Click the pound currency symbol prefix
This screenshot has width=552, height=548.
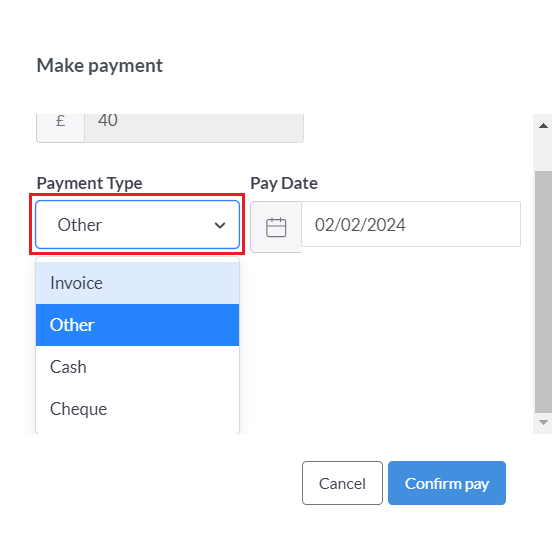[60, 121]
